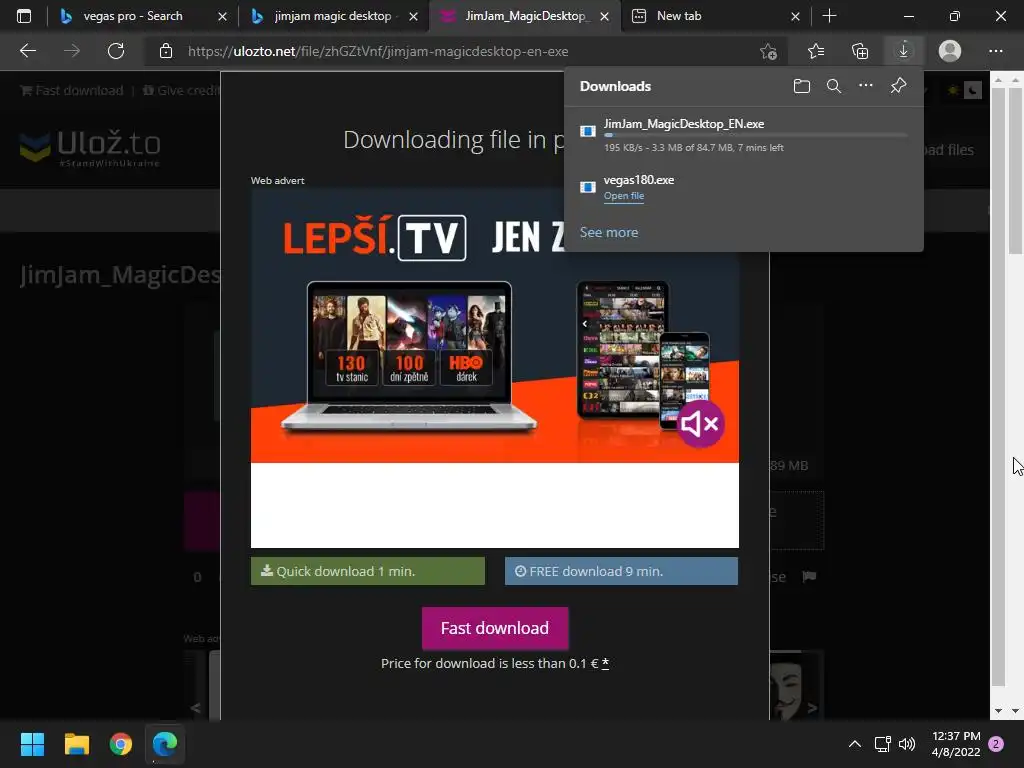Switch to the jimjam magic desktop tab

click(x=333, y=16)
